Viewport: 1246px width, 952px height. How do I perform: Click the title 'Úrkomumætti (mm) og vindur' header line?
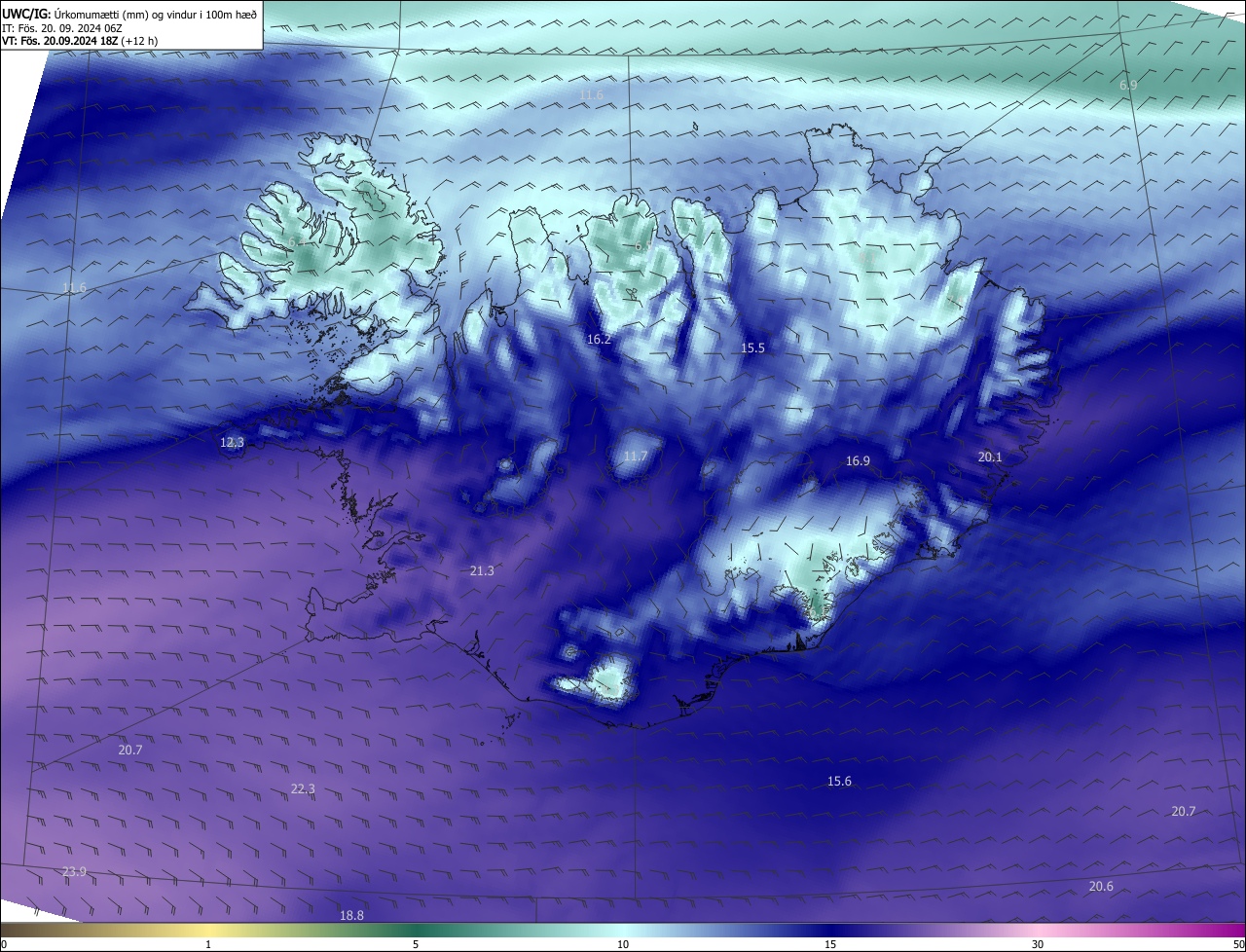(129, 14)
